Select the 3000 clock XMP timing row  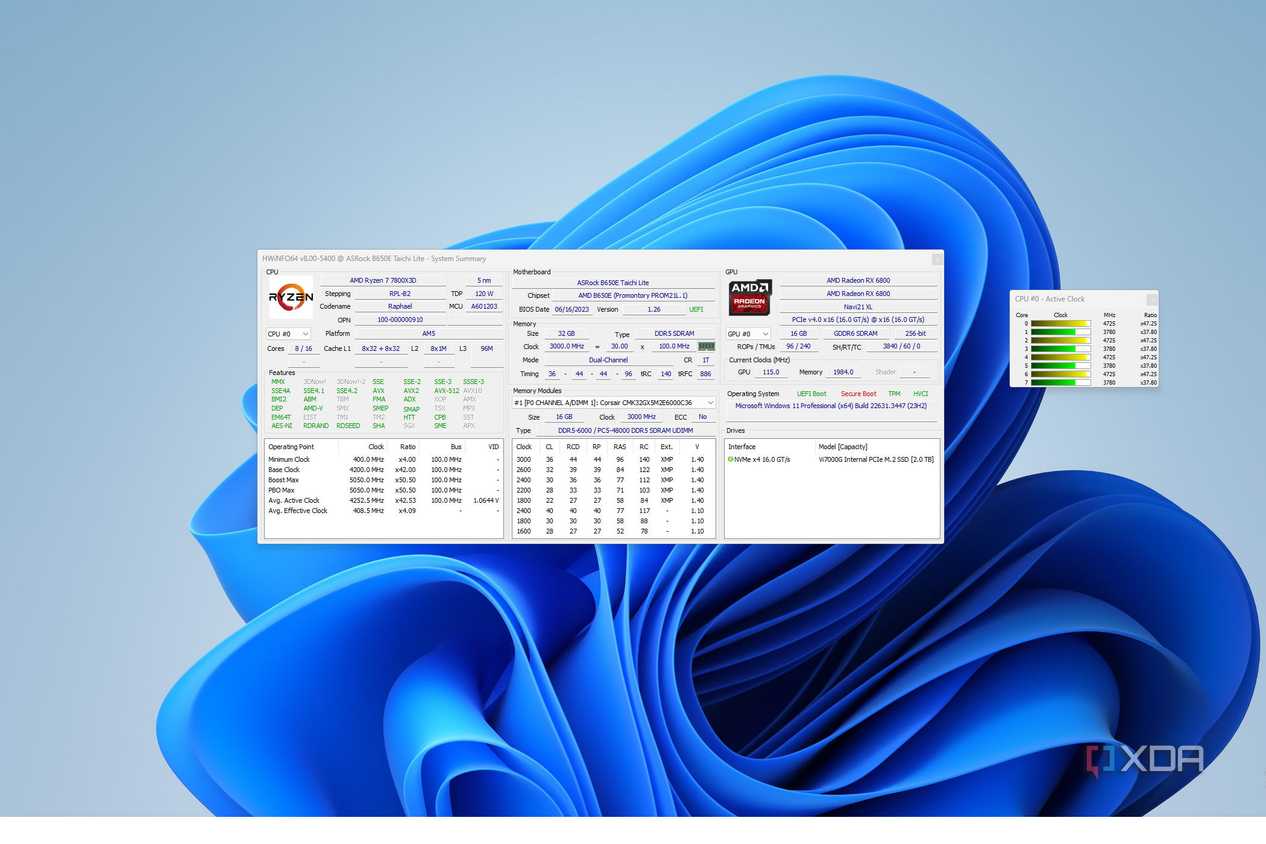coord(613,460)
